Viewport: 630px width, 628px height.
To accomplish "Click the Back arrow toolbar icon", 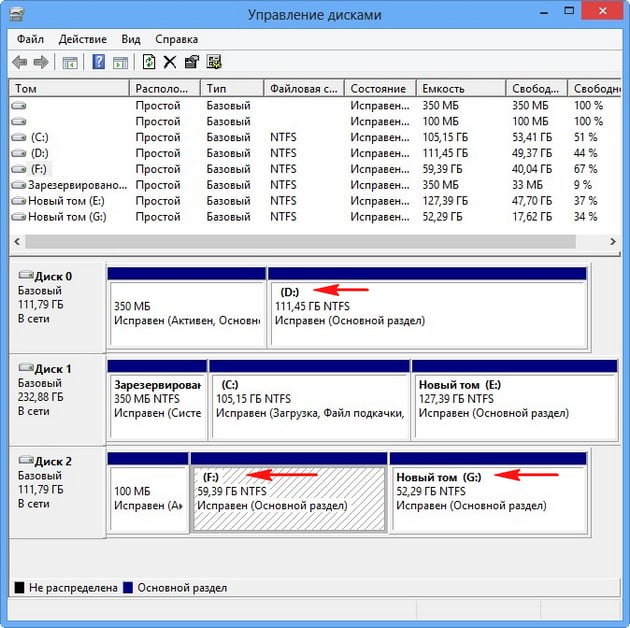I will [x=20, y=62].
